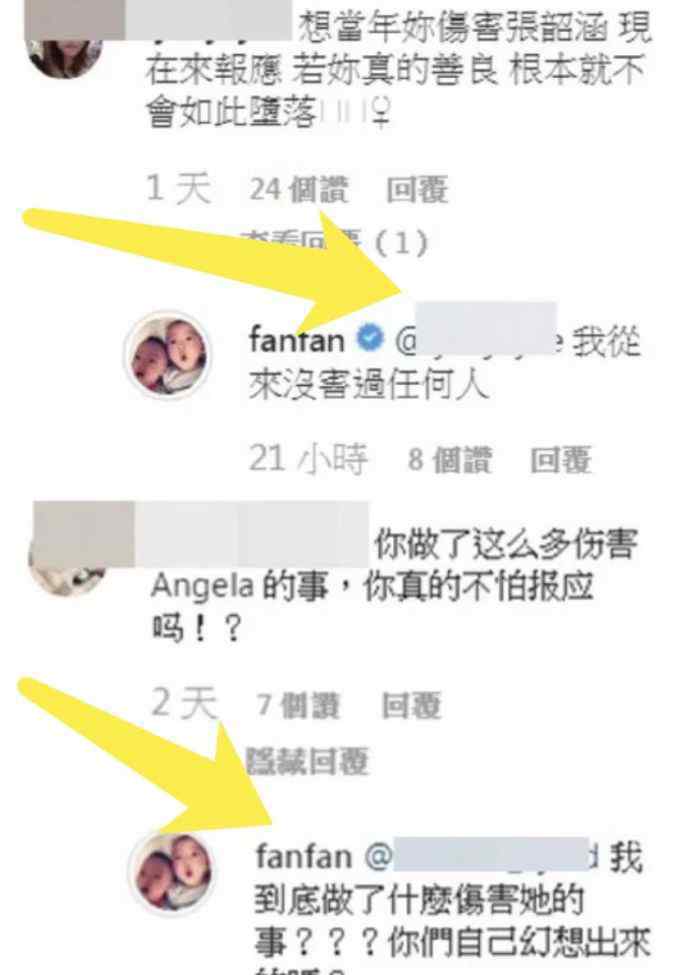Click the 2 天 timestamp on Angela comment

(184, 704)
